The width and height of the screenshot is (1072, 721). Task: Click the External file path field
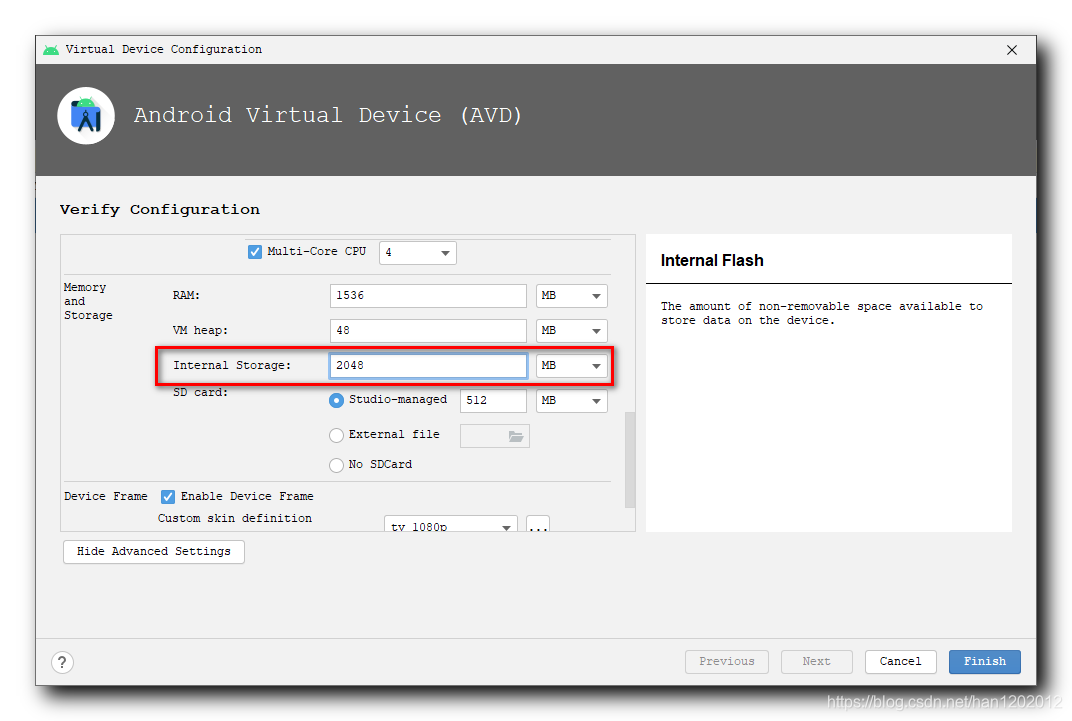(x=495, y=436)
